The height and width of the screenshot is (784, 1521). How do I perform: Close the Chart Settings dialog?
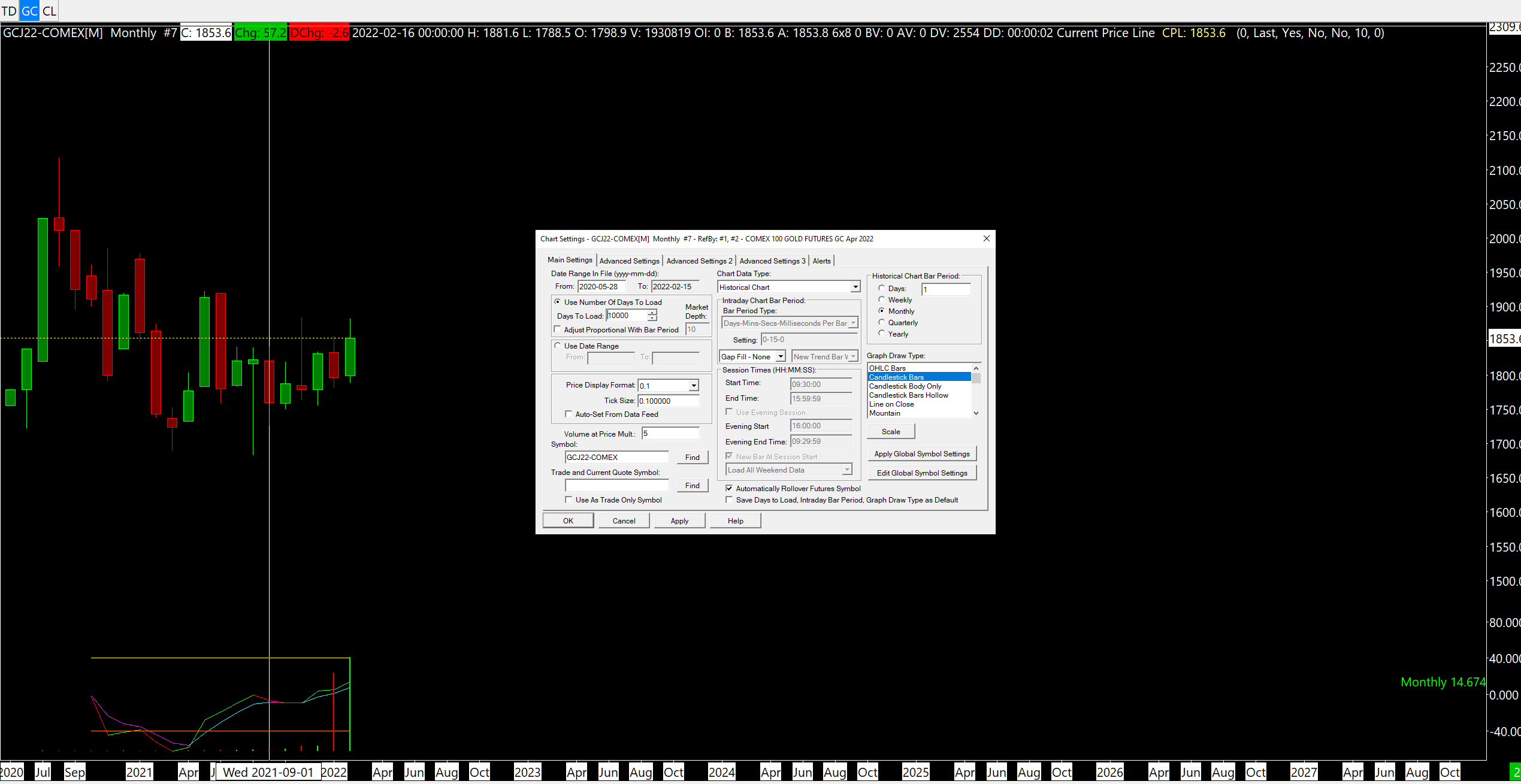[x=986, y=238]
